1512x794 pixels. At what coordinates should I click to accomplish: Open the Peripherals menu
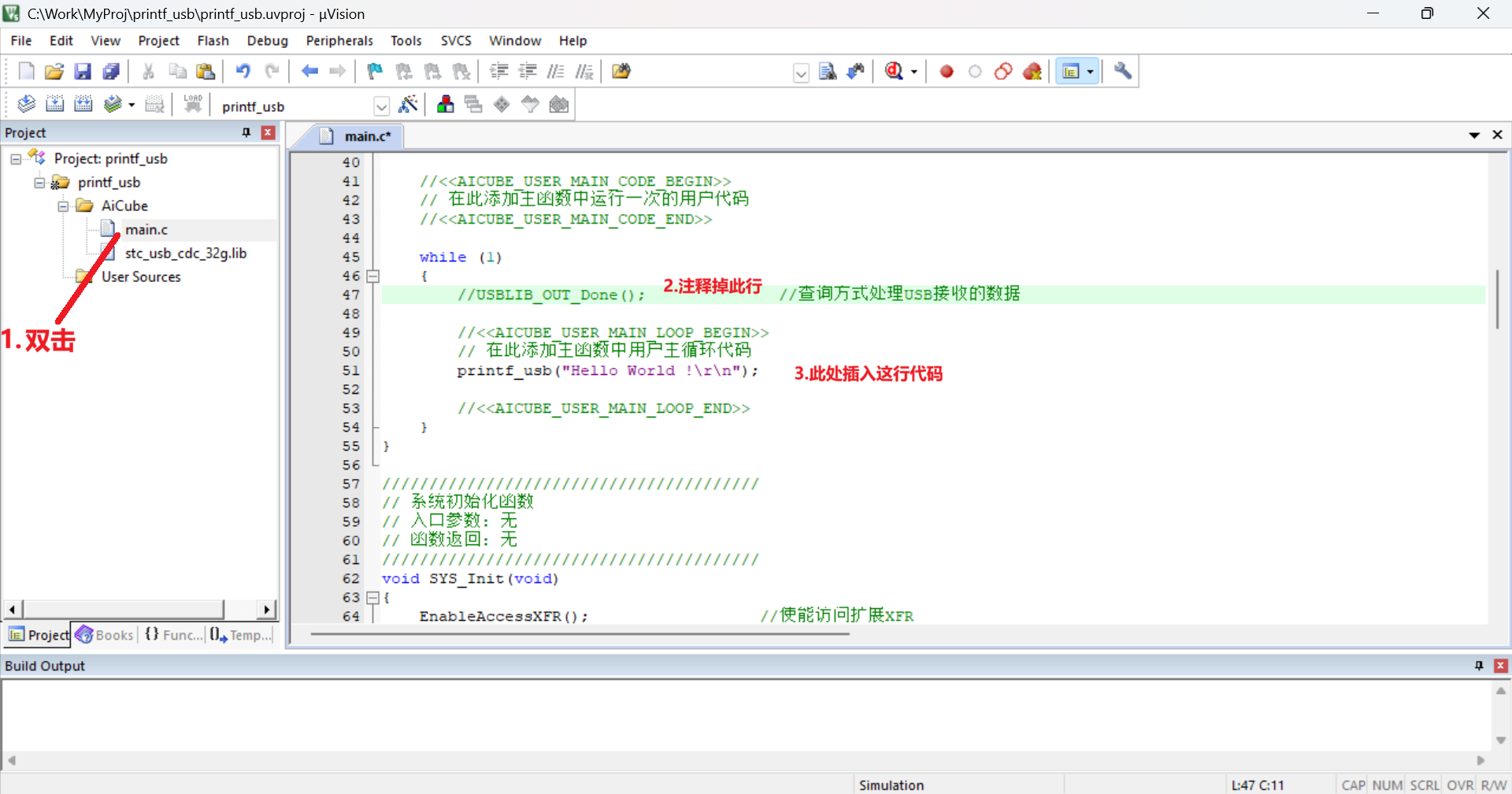tap(339, 41)
